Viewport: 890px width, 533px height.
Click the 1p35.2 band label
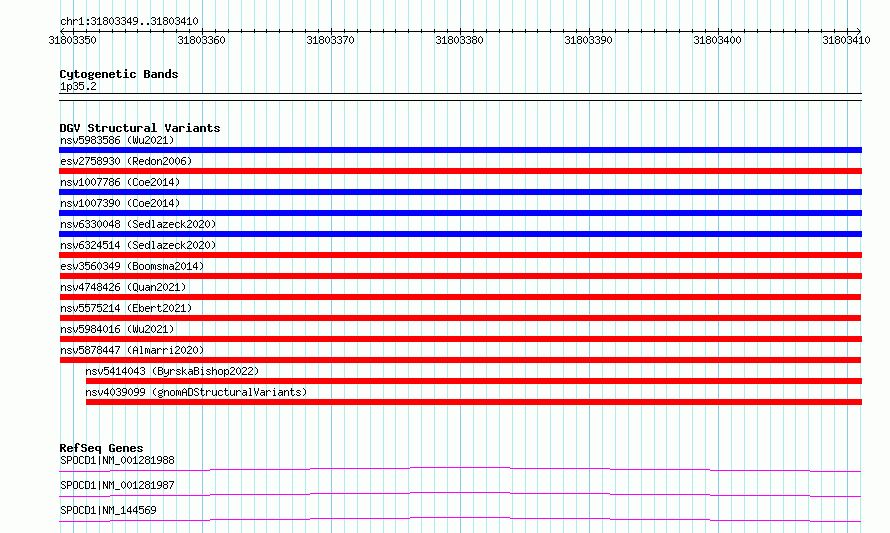(x=78, y=86)
